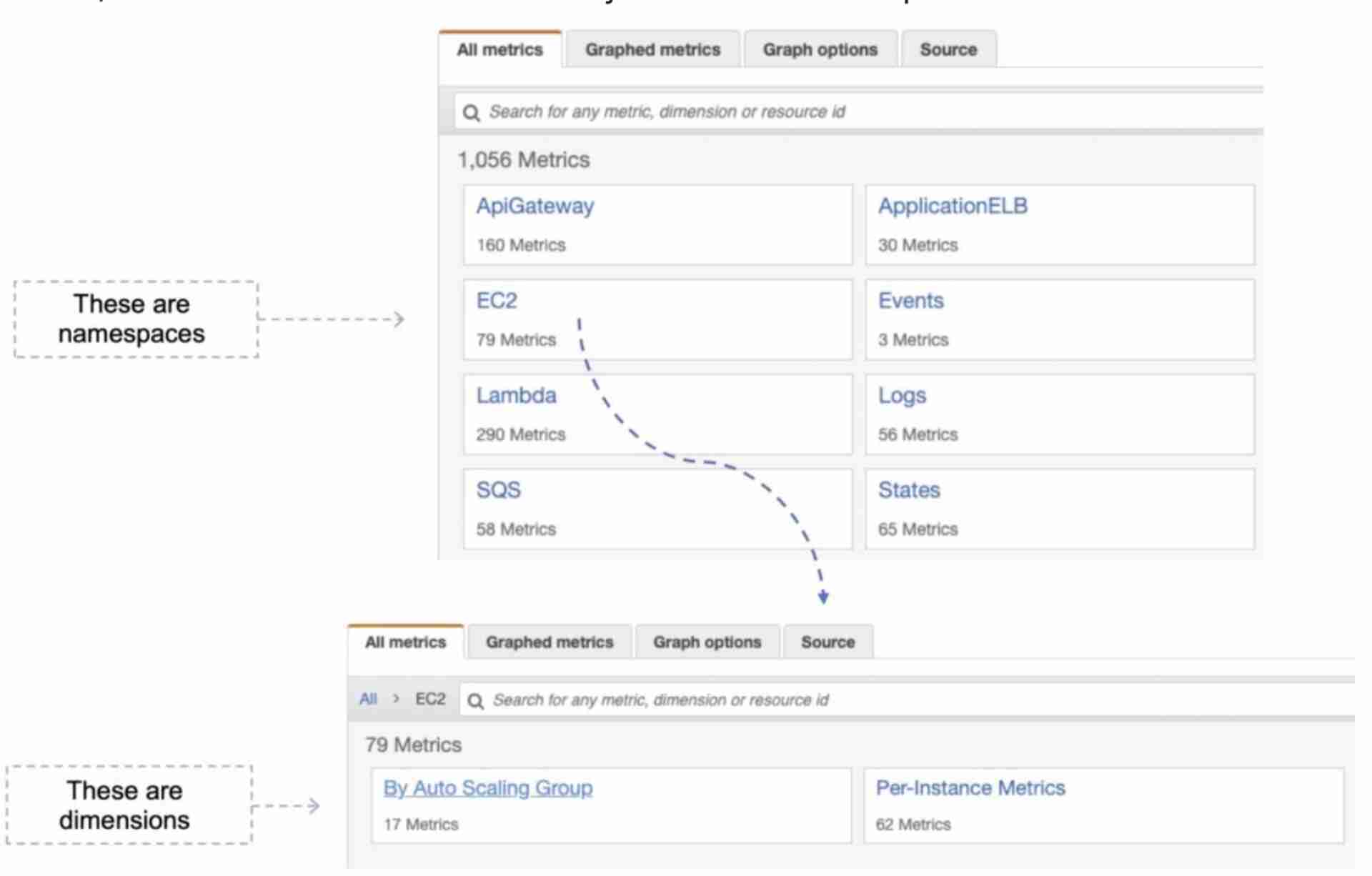Click the 290 Metrics label
The height and width of the screenshot is (876, 1372).
(x=521, y=434)
